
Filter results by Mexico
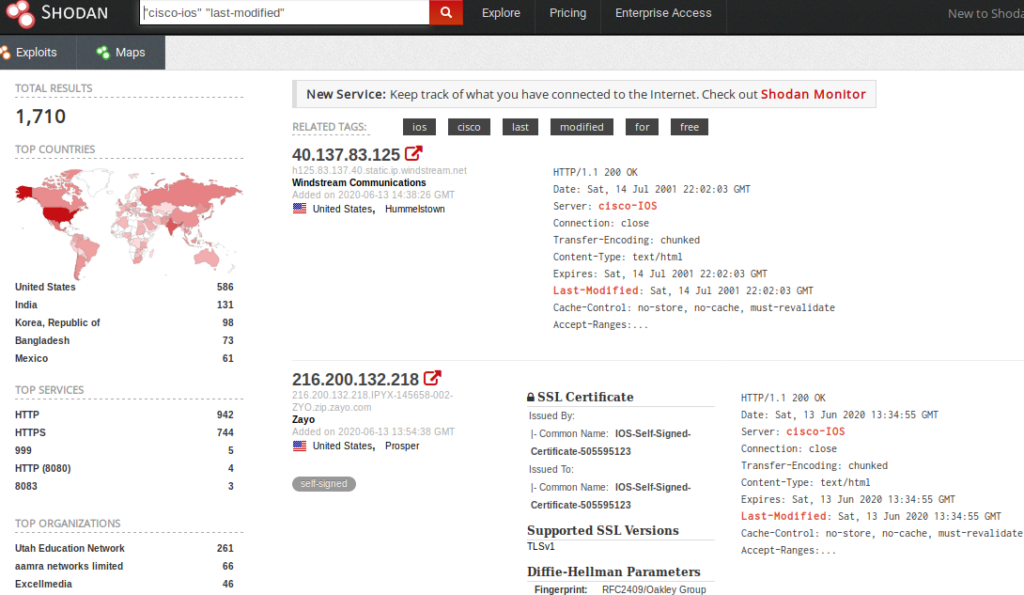(x=31, y=358)
